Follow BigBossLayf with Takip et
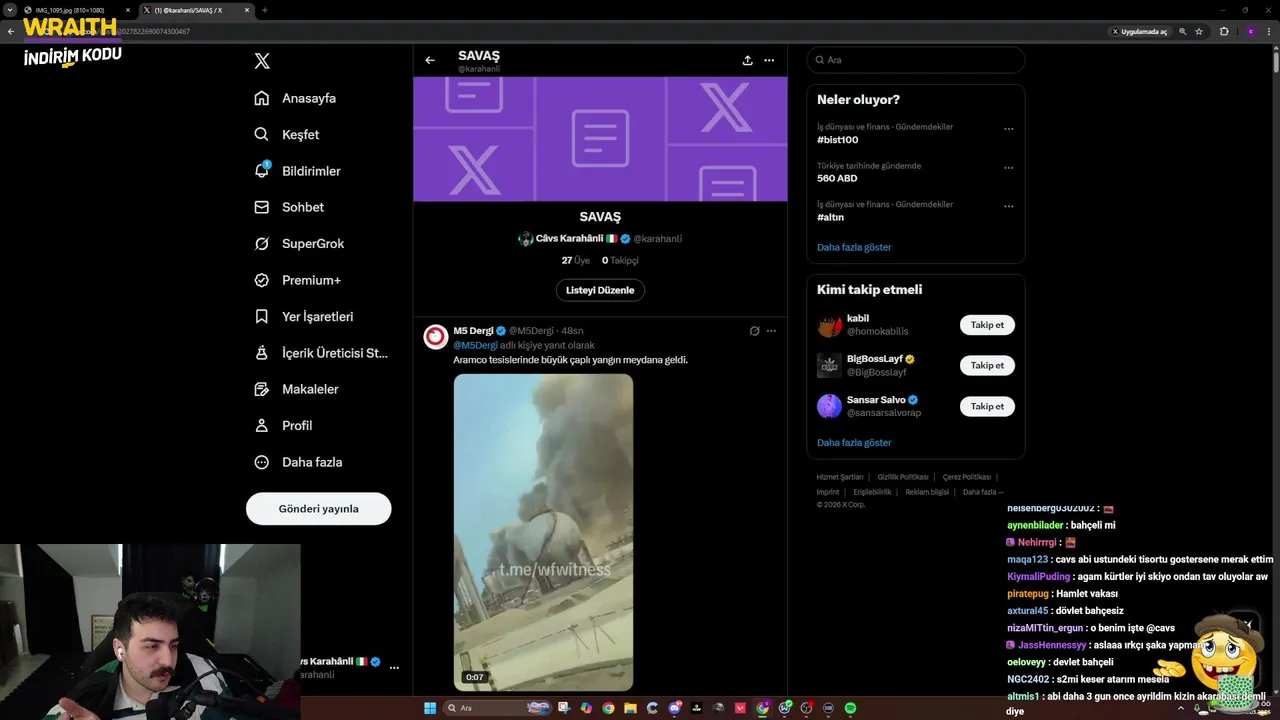 tap(987, 365)
